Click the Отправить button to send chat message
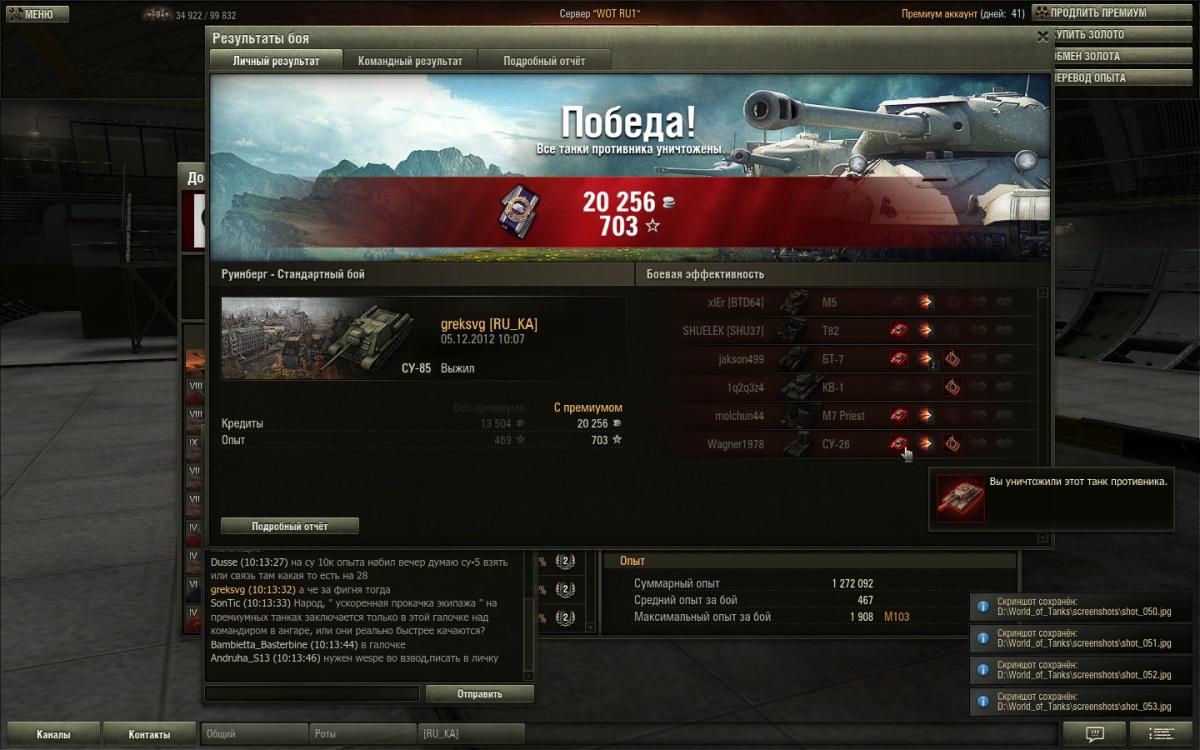Screen dimensions: 1200x750 [480, 693]
